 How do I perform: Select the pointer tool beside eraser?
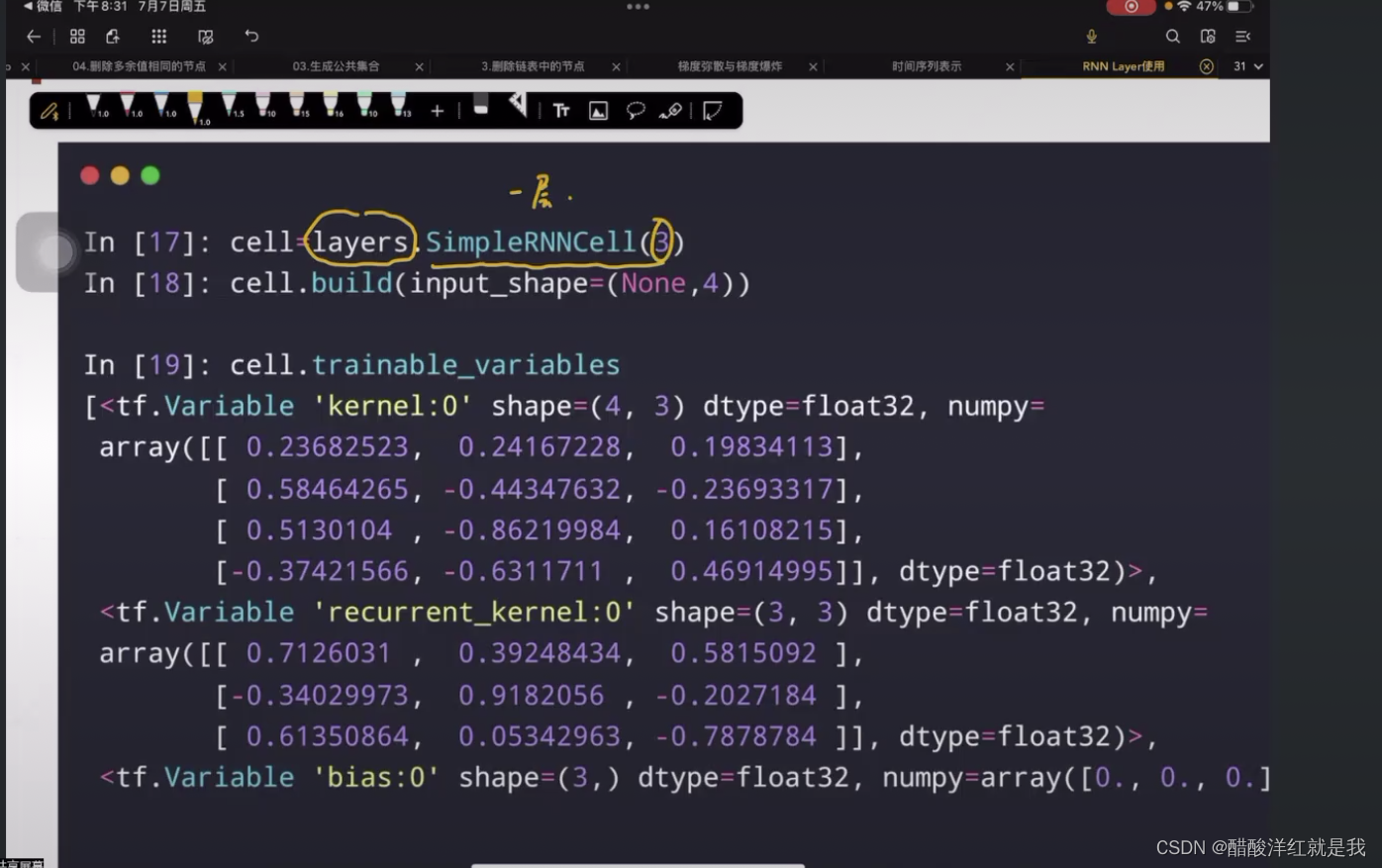tap(518, 105)
